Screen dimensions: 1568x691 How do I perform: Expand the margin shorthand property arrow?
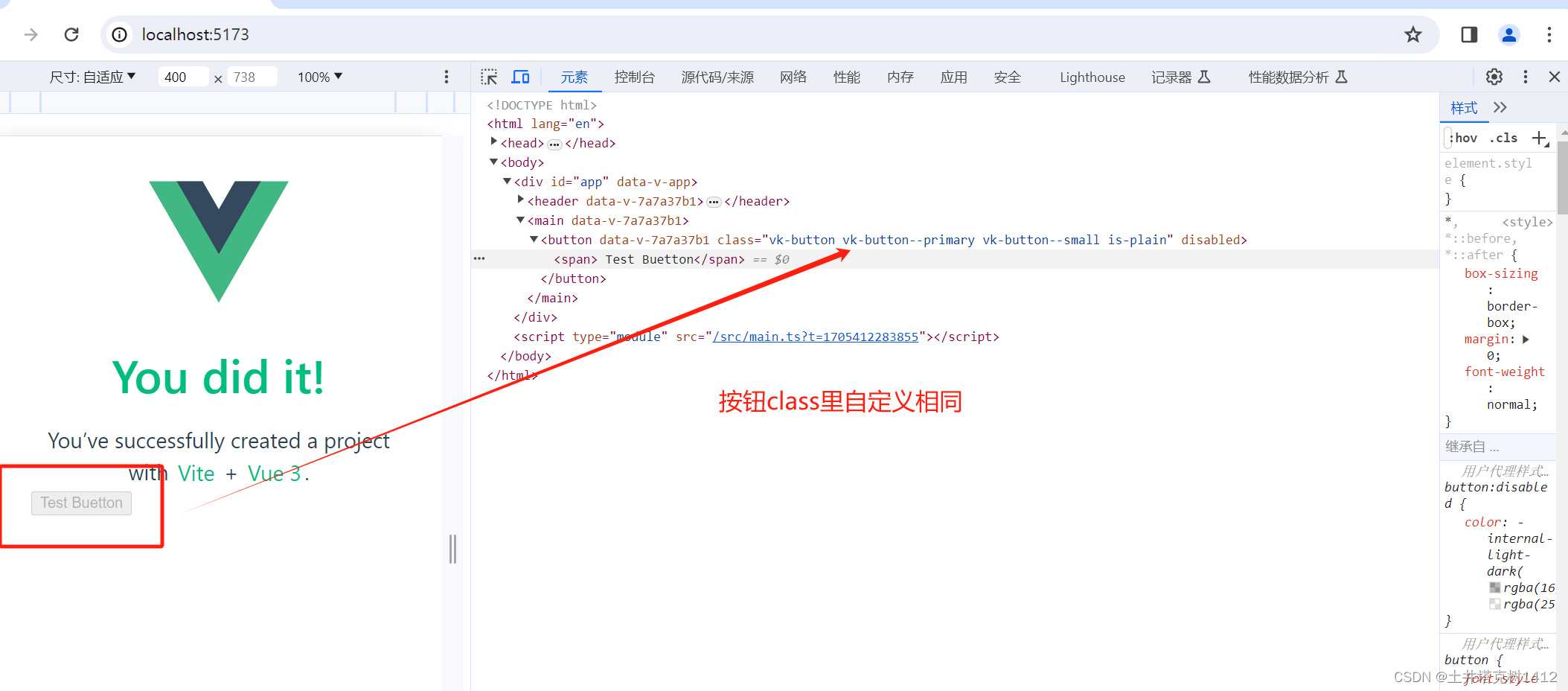[1526, 339]
